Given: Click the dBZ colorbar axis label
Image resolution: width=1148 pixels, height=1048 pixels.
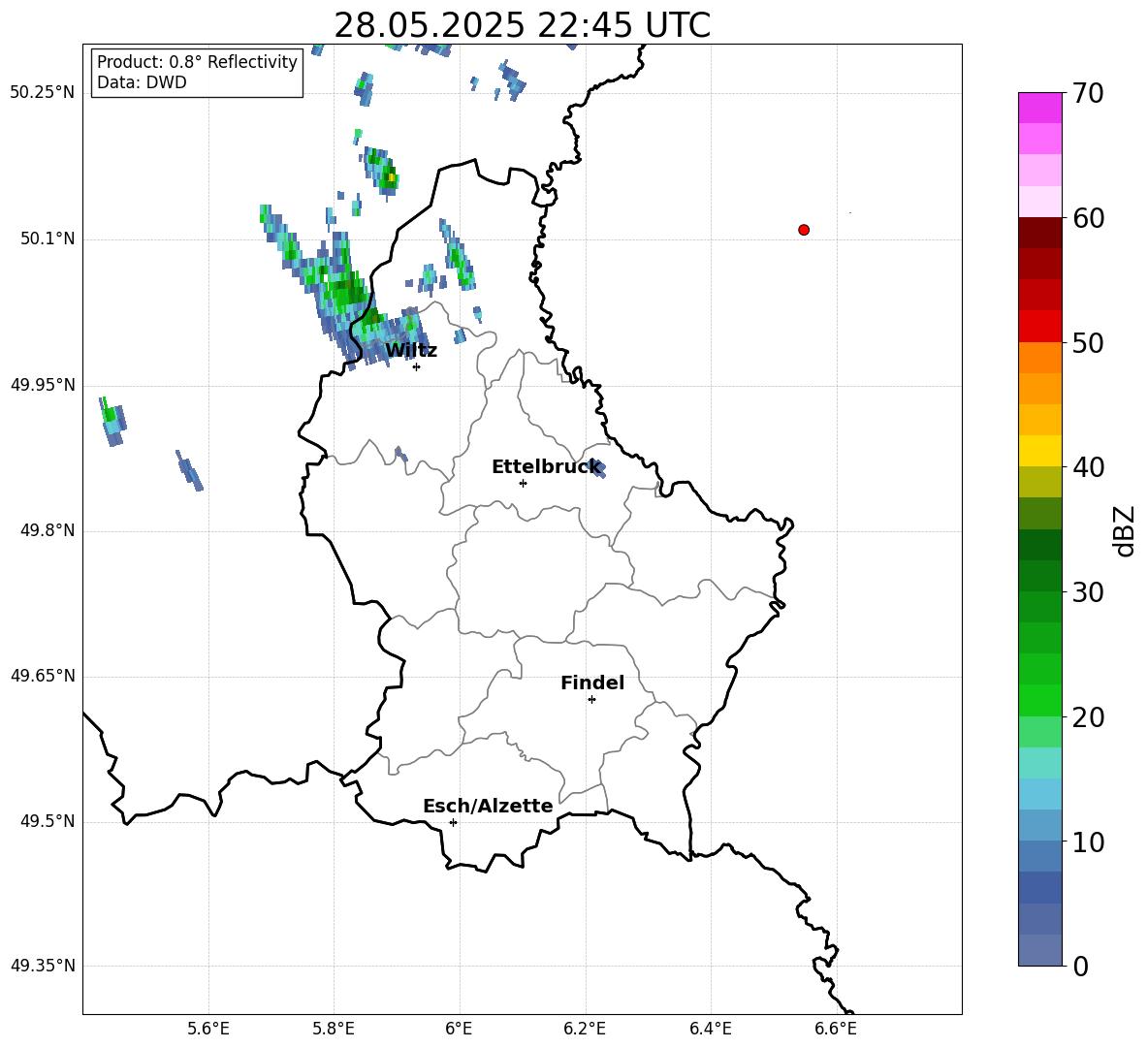Looking at the screenshot, I should [x=1124, y=530].
